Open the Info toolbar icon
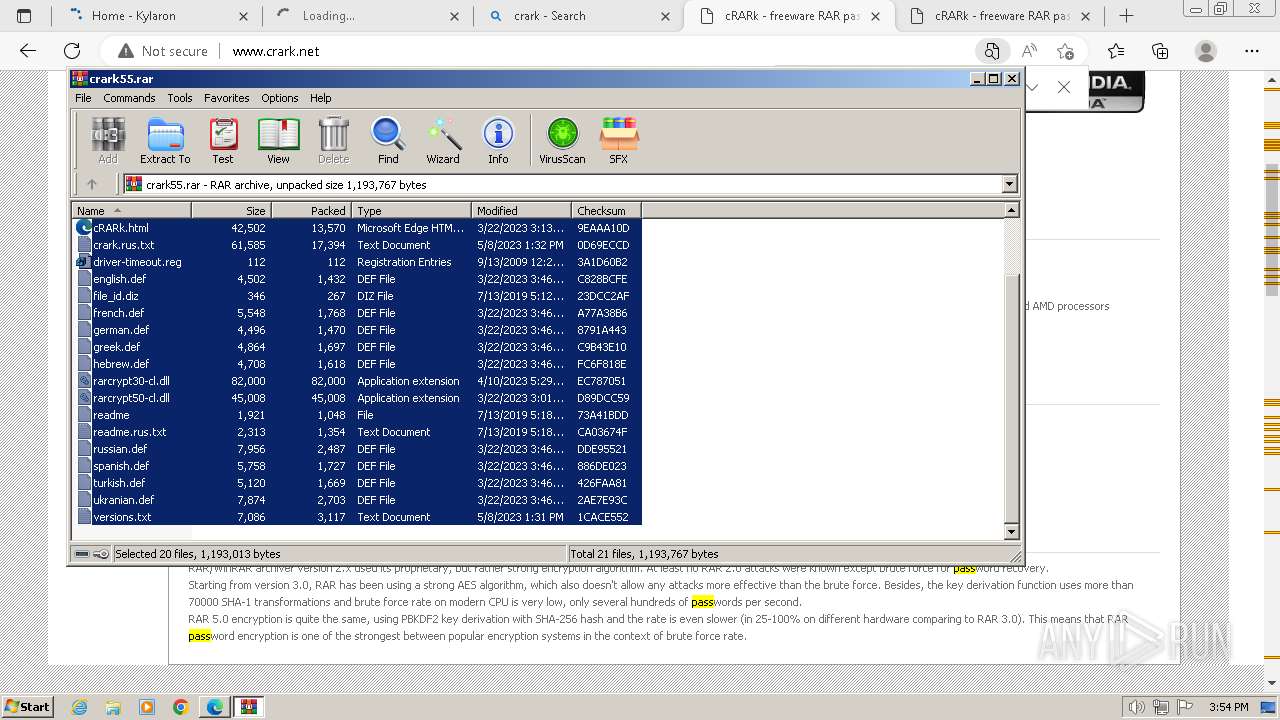 click(x=498, y=141)
